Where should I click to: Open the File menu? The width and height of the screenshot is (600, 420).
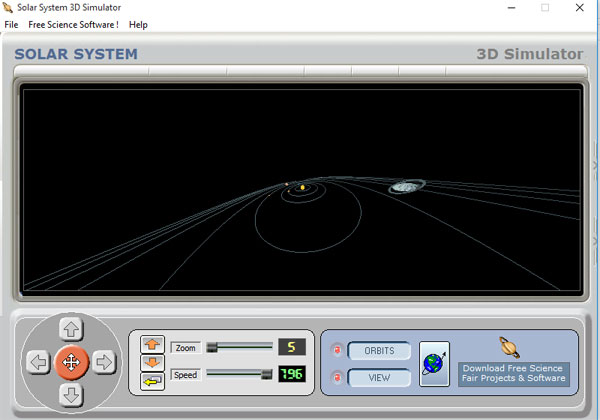(11, 24)
